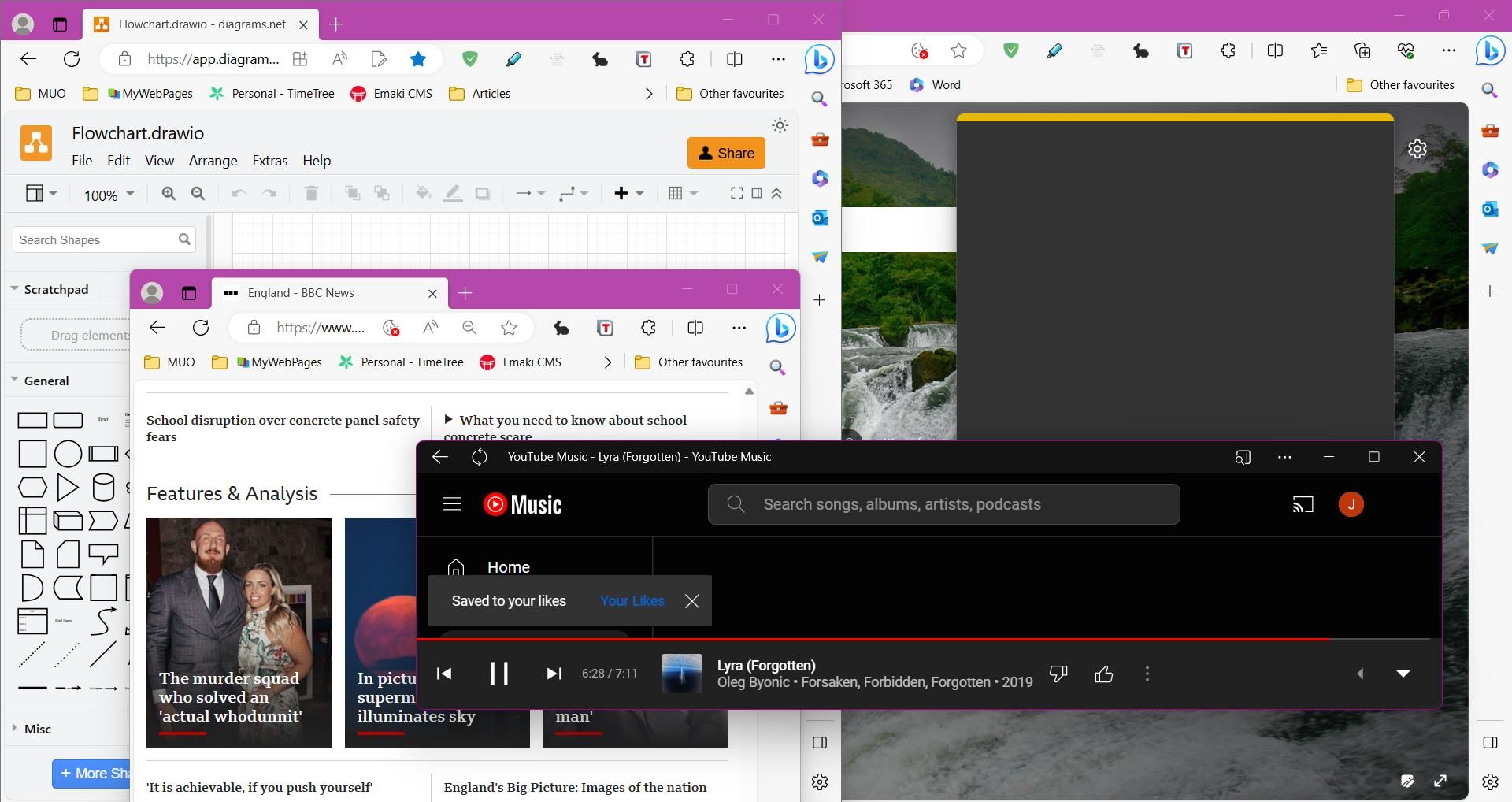Delete selected shape with trash icon
The height and width of the screenshot is (802, 1512).
(311, 194)
